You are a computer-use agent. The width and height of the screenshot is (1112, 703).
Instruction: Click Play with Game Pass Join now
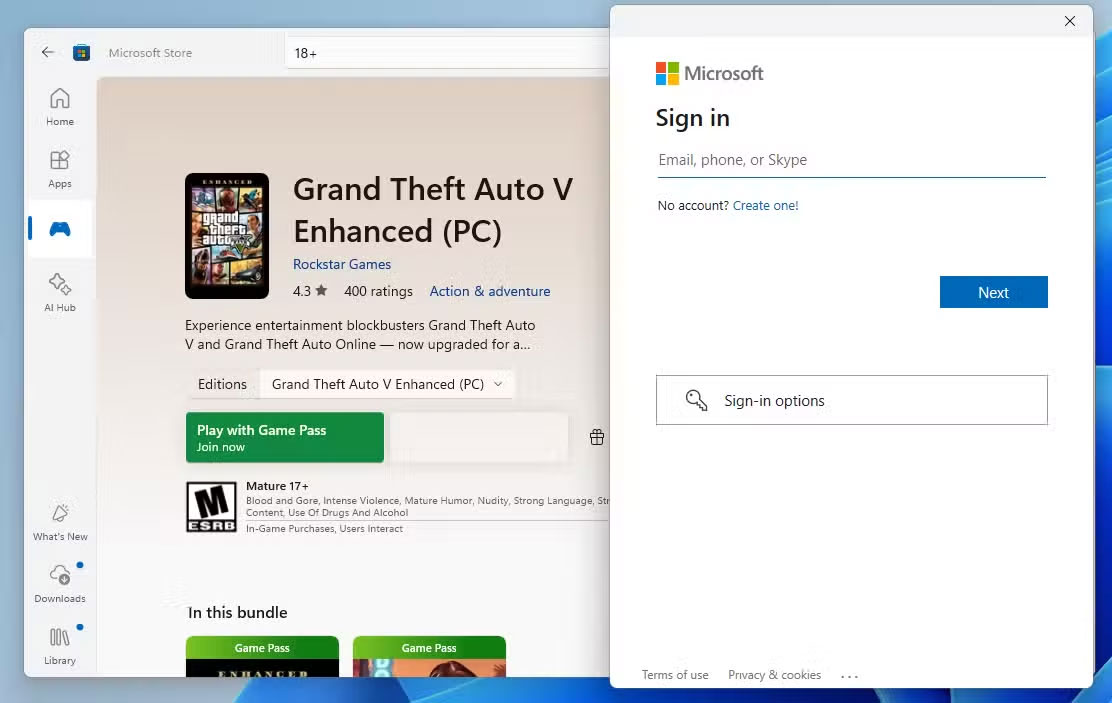[284, 436]
